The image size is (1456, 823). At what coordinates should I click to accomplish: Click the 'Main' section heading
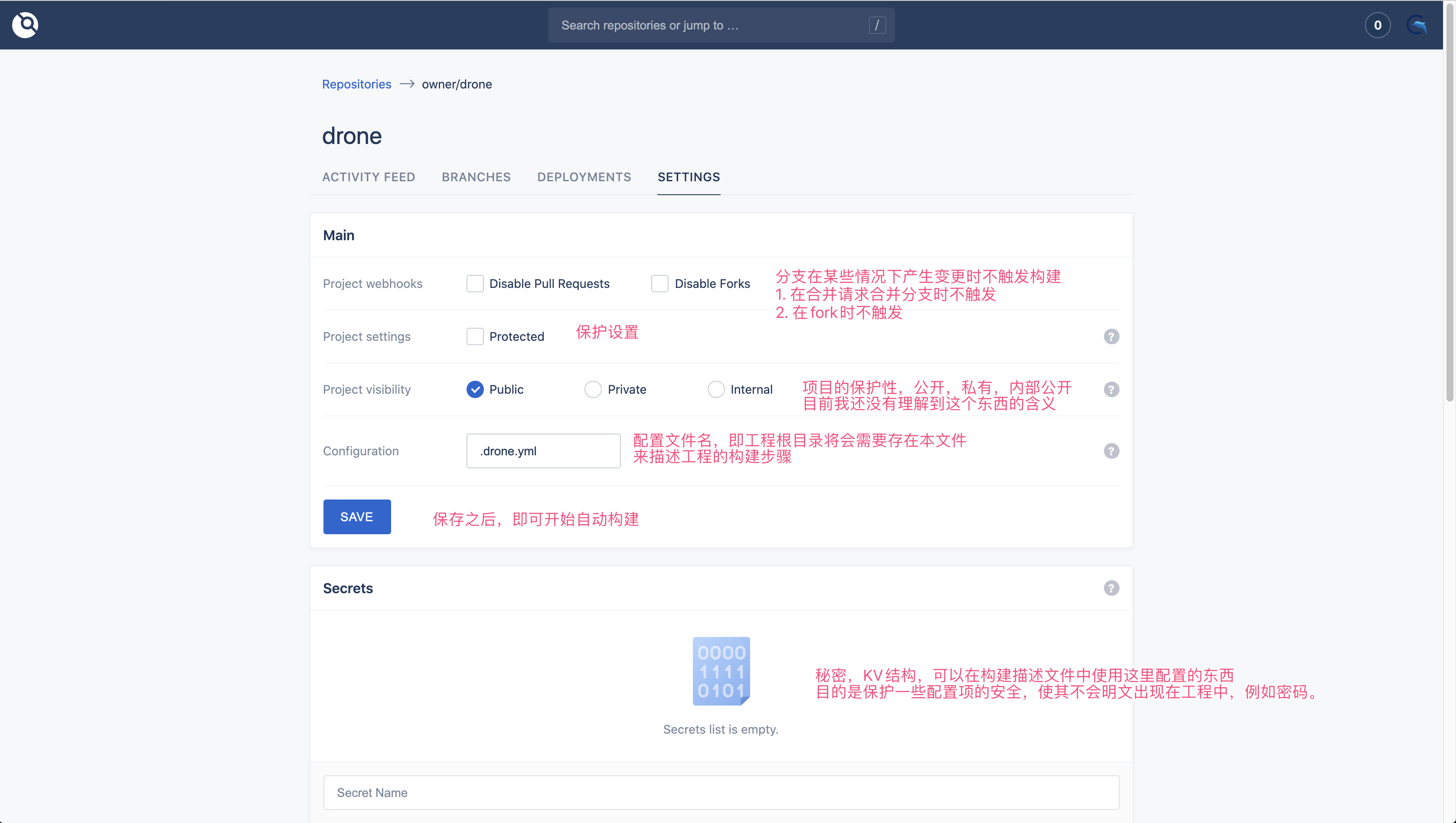pyautogui.click(x=339, y=235)
